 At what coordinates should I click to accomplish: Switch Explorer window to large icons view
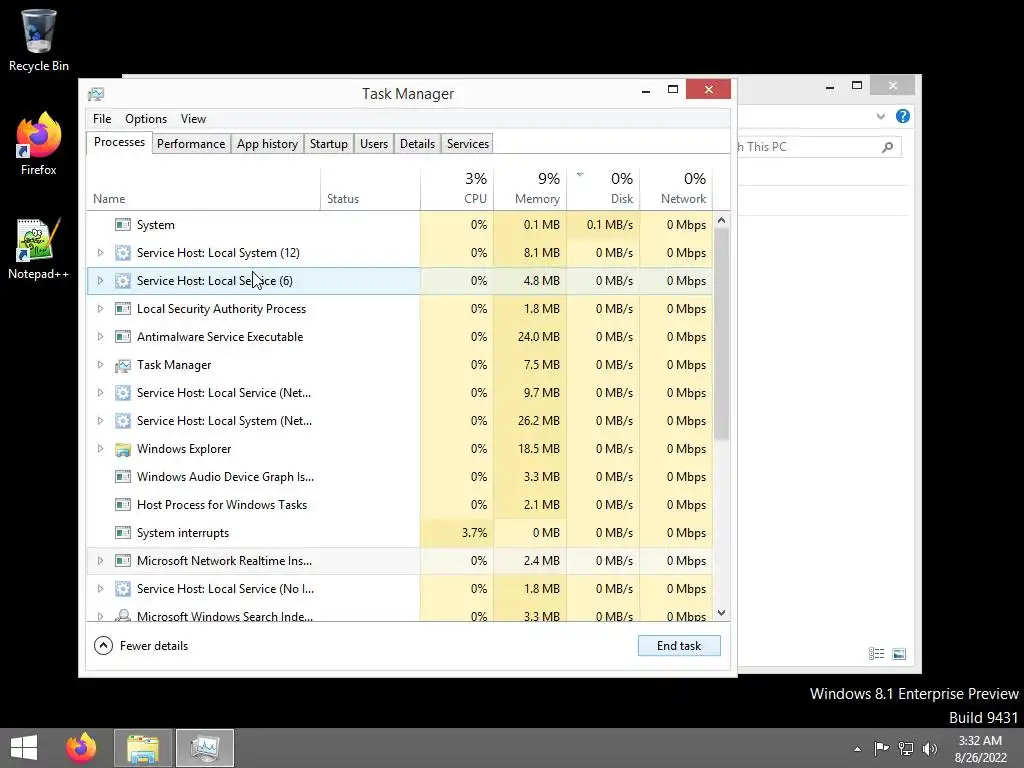[899, 654]
